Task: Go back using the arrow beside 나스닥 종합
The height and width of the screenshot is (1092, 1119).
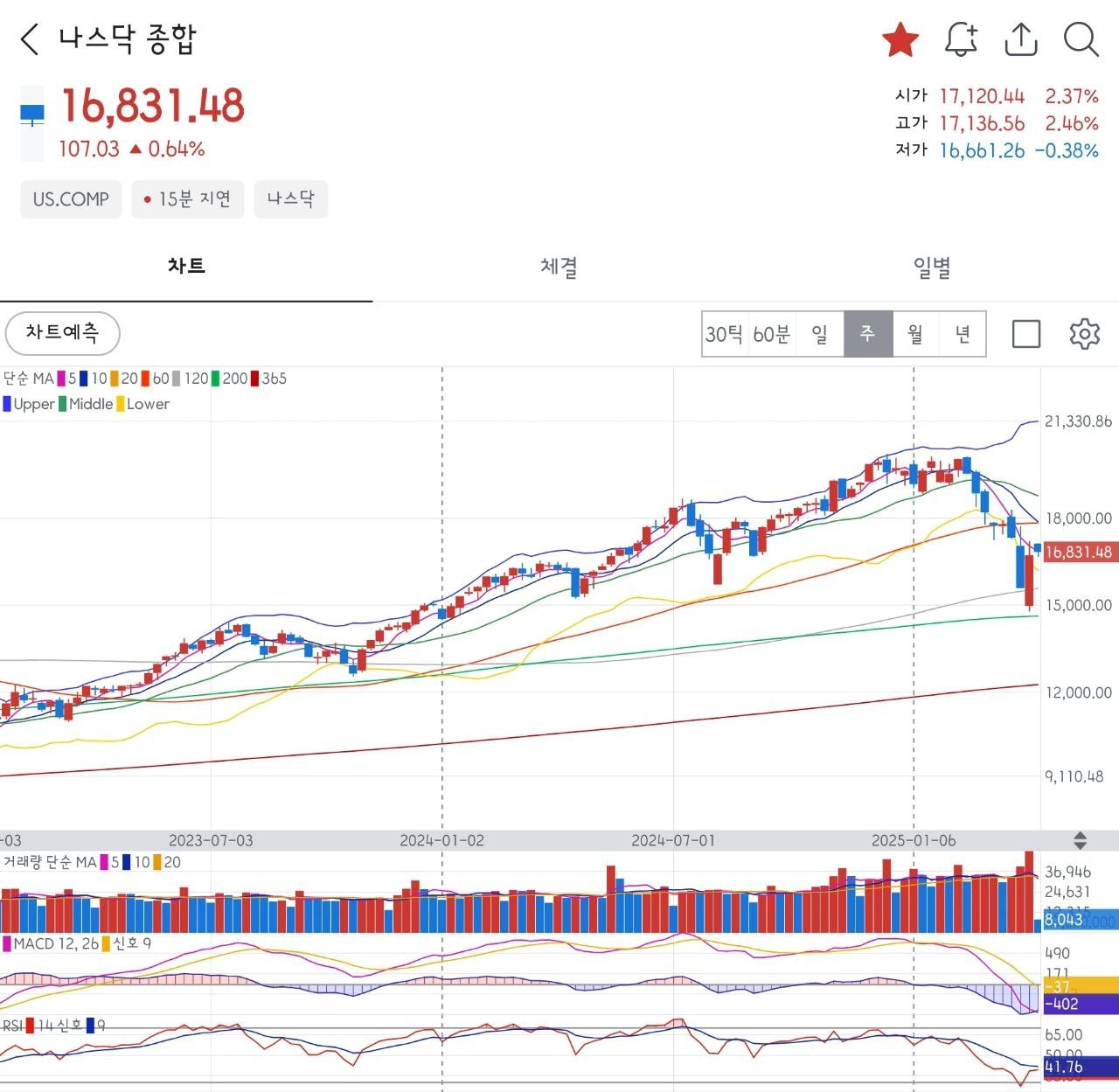Action: 30,39
